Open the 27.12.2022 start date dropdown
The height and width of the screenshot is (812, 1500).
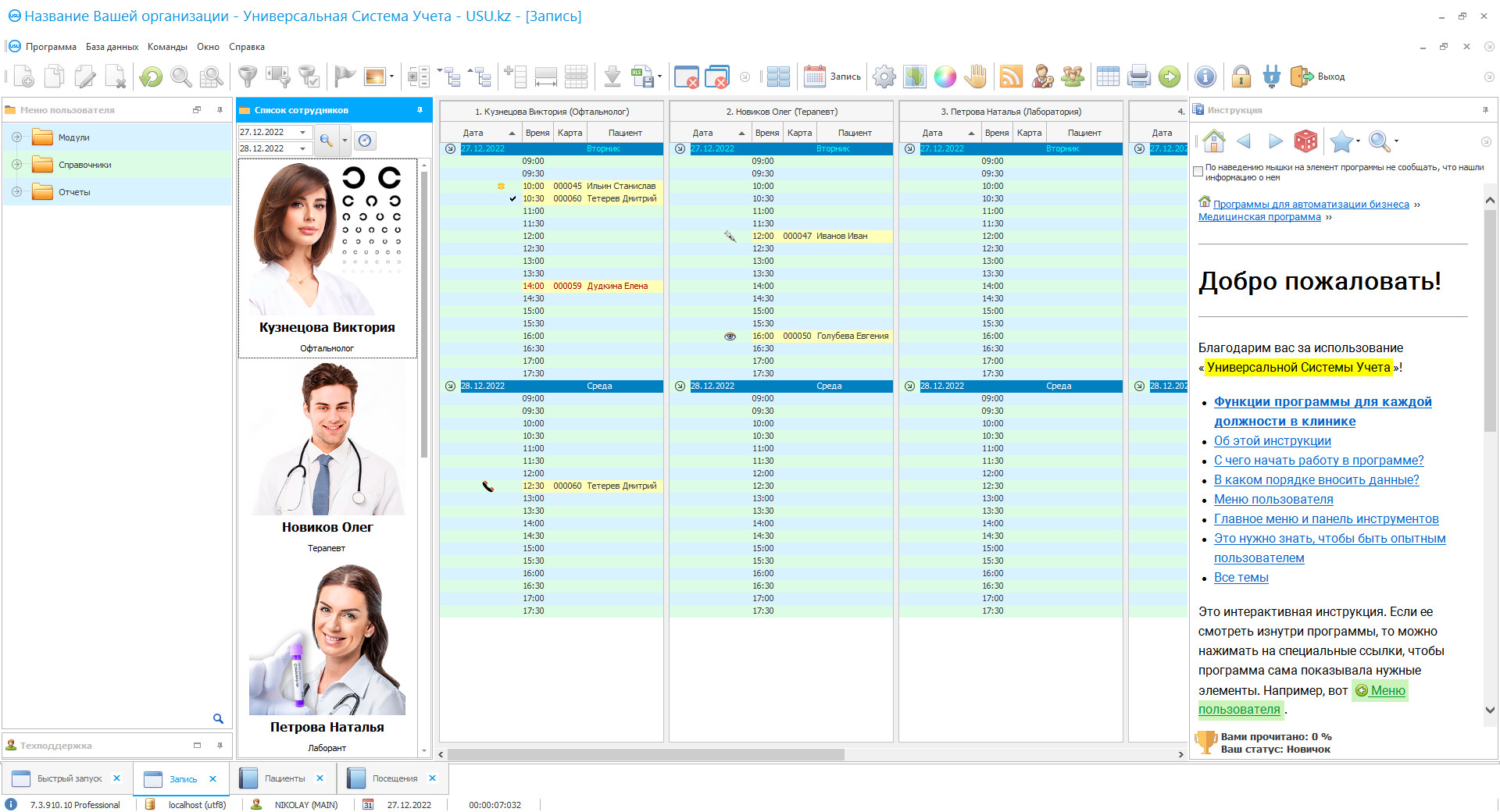(x=303, y=132)
